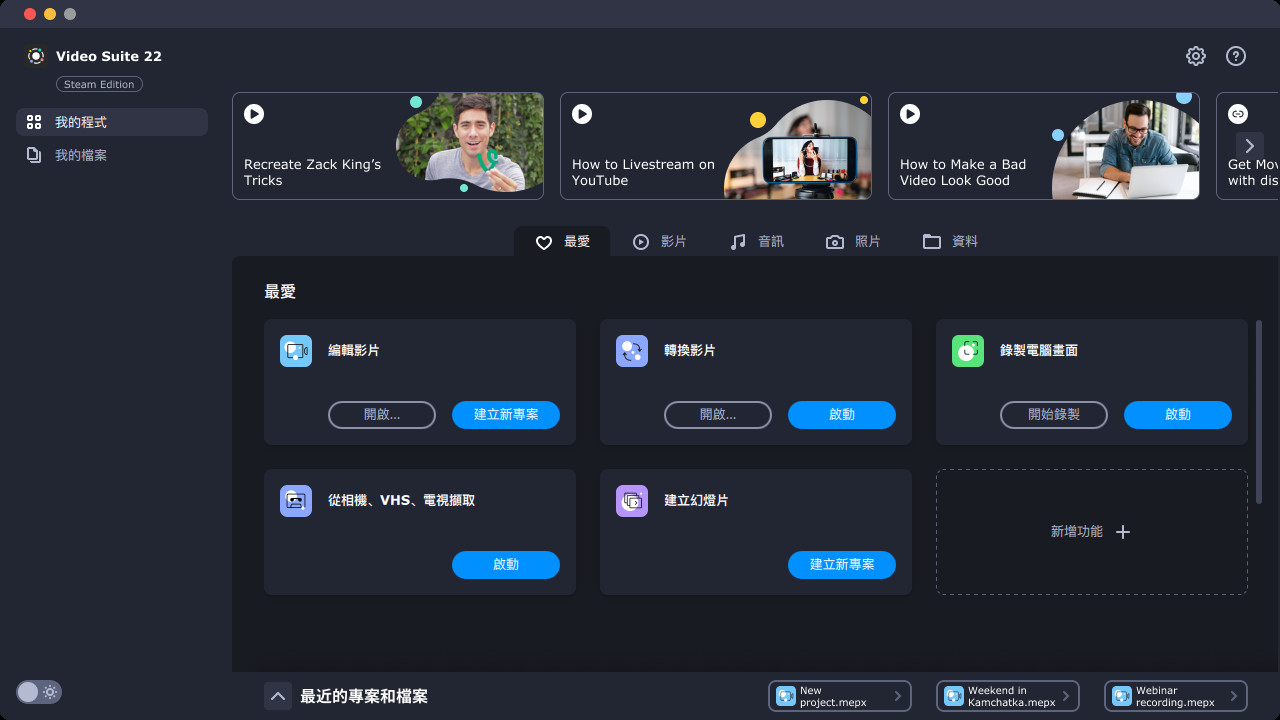Open the settings gear icon
Image resolution: width=1280 pixels, height=720 pixels.
pyautogui.click(x=1196, y=56)
